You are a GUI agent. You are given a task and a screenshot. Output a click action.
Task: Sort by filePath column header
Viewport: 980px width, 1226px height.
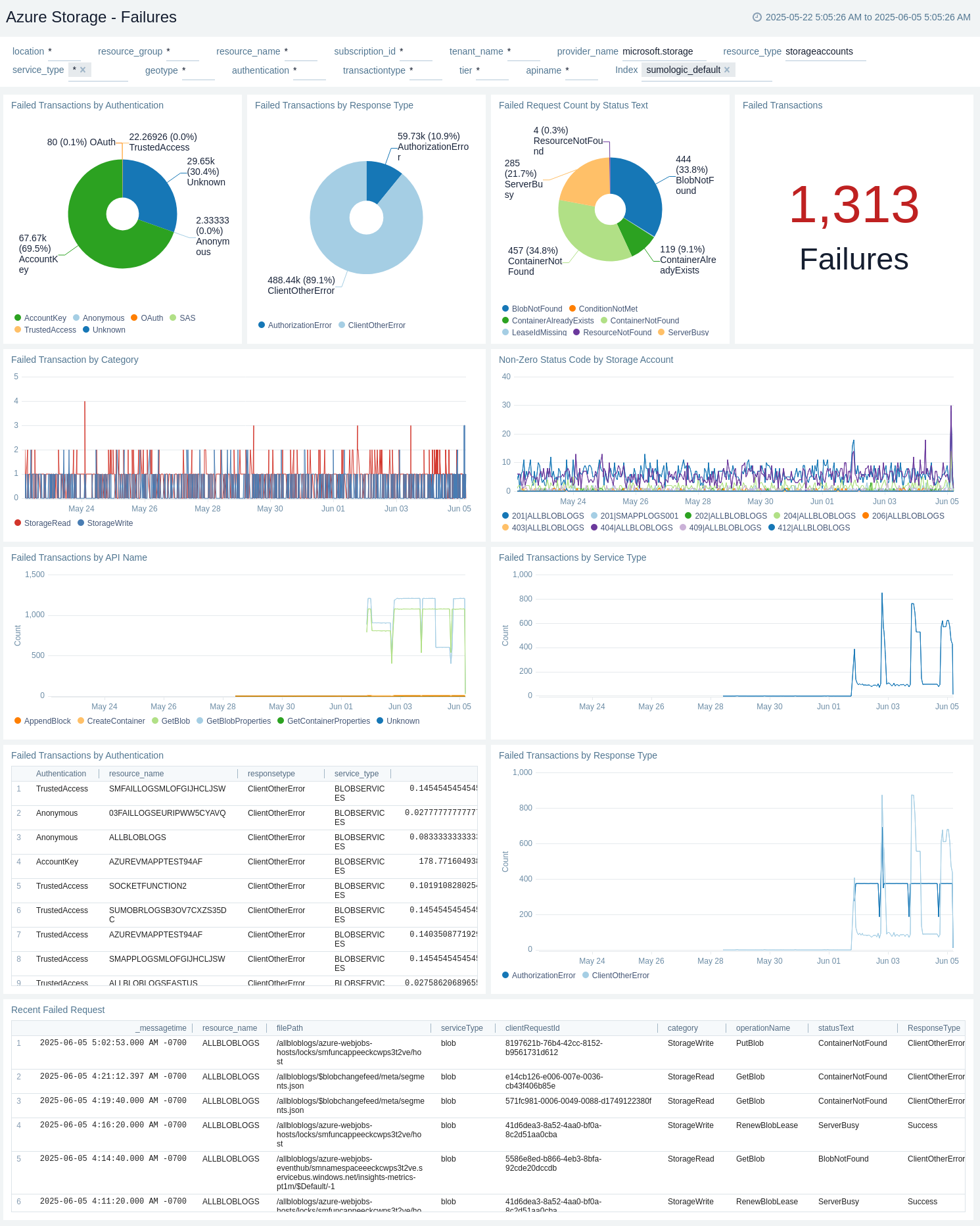[x=290, y=1028]
